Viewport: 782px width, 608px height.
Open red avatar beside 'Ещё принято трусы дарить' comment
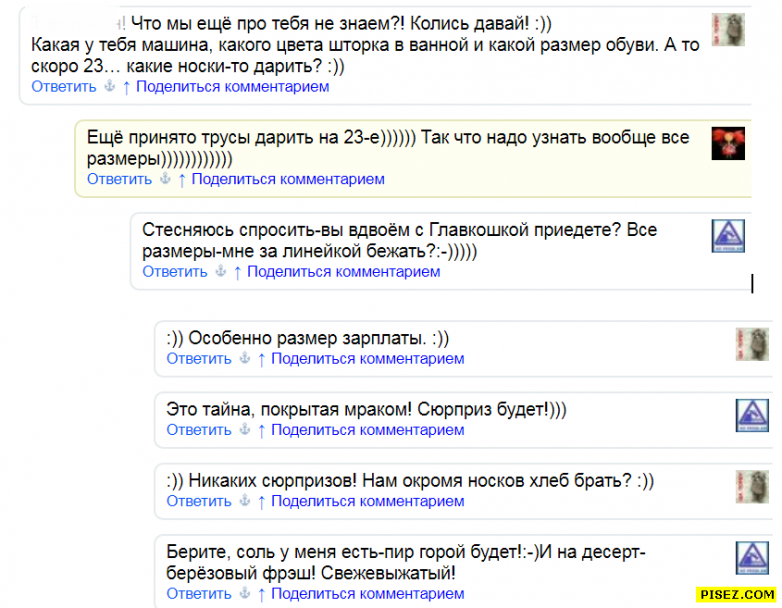click(x=728, y=144)
